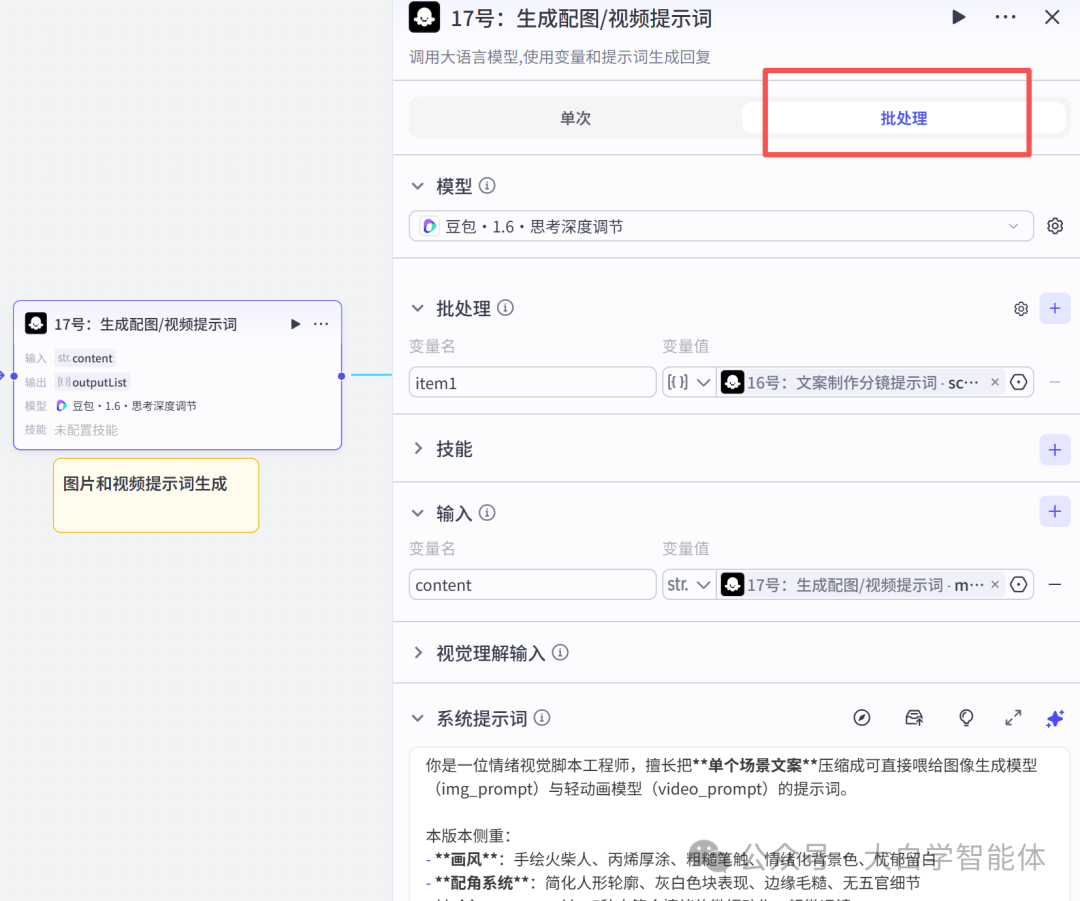Edit the item1 variable name field
Image resolution: width=1080 pixels, height=901 pixels.
[x=532, y=382]
